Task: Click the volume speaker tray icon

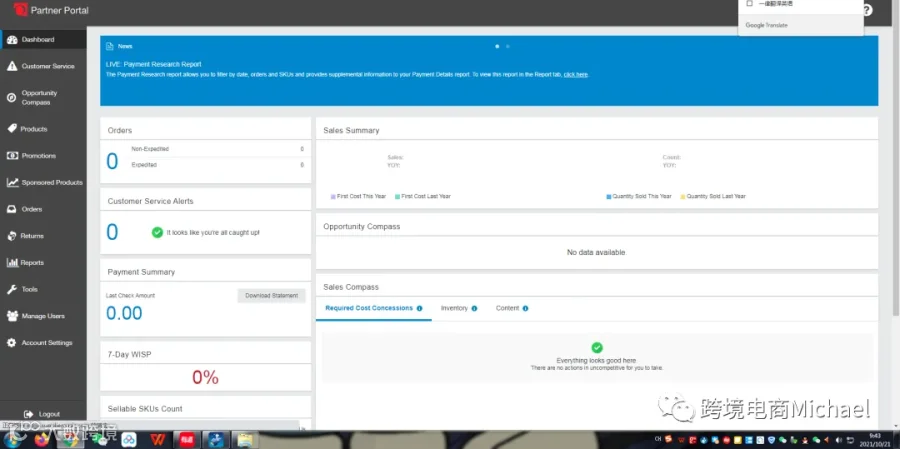Action: click(840, 440)
